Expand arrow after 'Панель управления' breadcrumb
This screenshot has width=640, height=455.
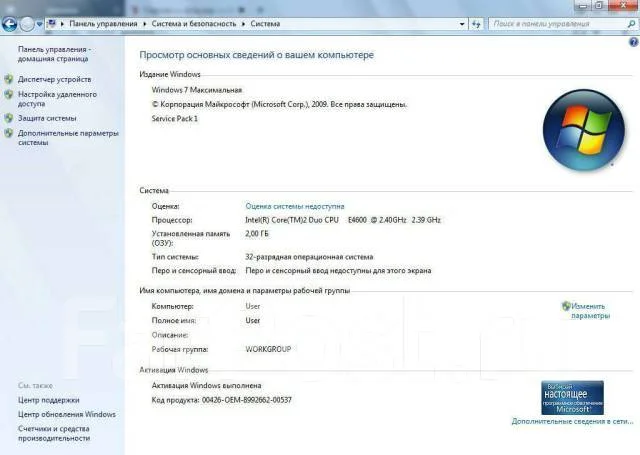[144, 24]
